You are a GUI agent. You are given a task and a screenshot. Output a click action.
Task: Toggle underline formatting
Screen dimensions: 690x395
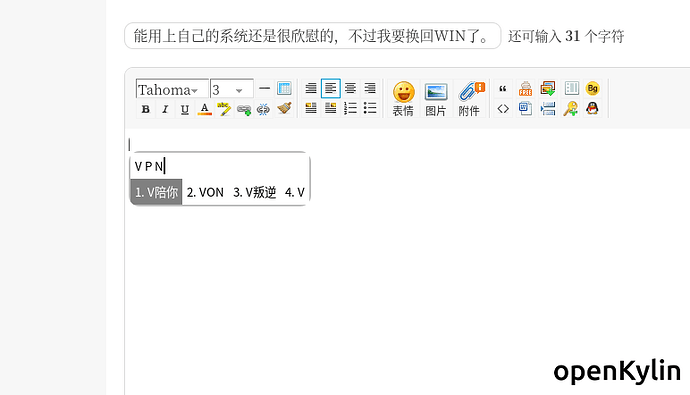[185, 109]
